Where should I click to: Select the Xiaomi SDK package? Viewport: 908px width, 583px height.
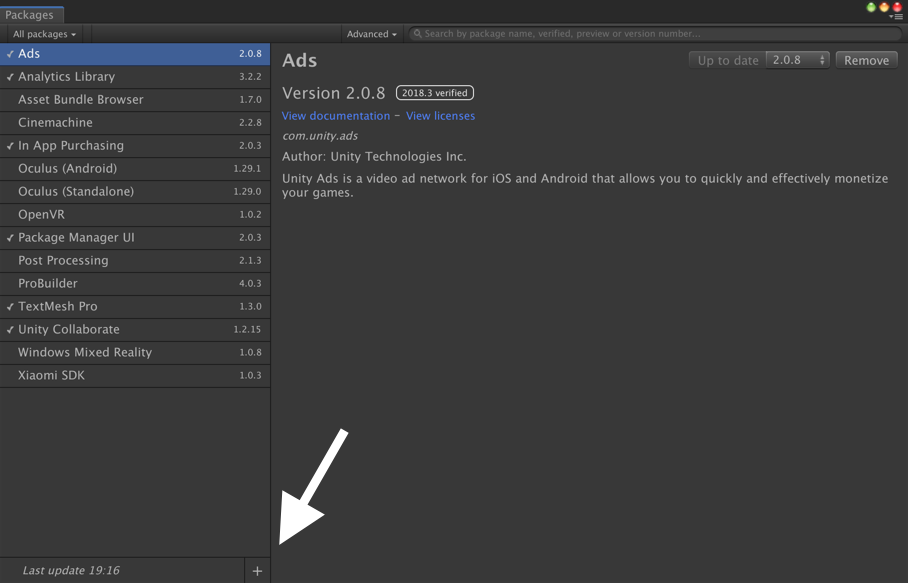[x=135, y=375]
